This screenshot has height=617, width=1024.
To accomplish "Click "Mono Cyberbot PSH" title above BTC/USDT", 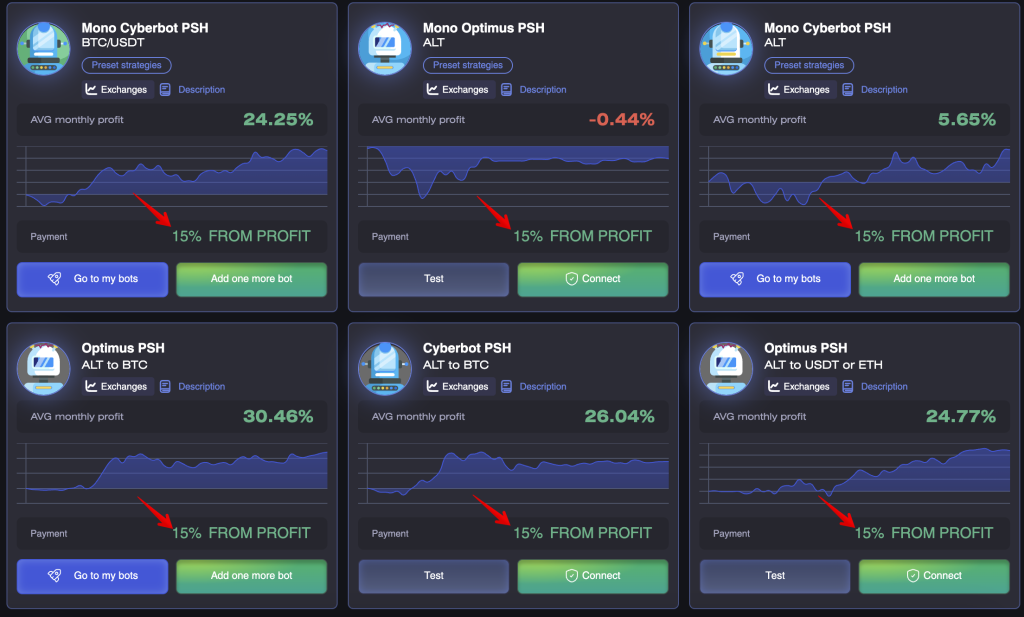I will click(145, 28).
